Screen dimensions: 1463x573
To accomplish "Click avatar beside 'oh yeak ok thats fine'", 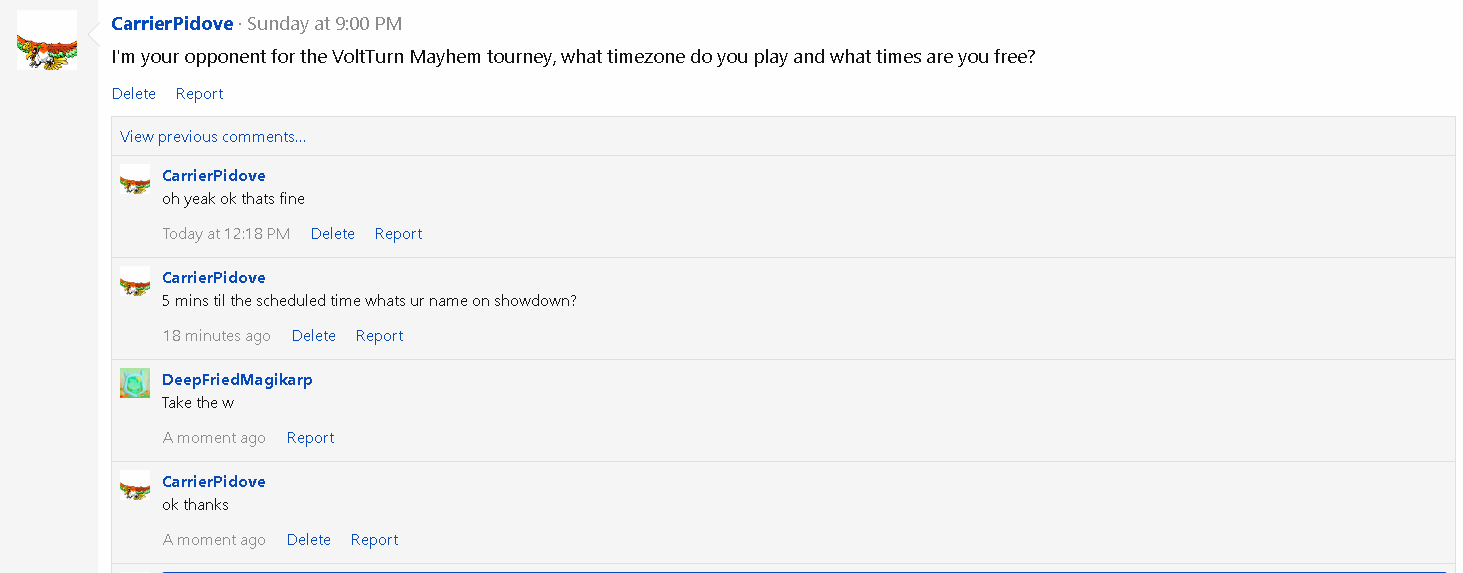I will (135, 179).
